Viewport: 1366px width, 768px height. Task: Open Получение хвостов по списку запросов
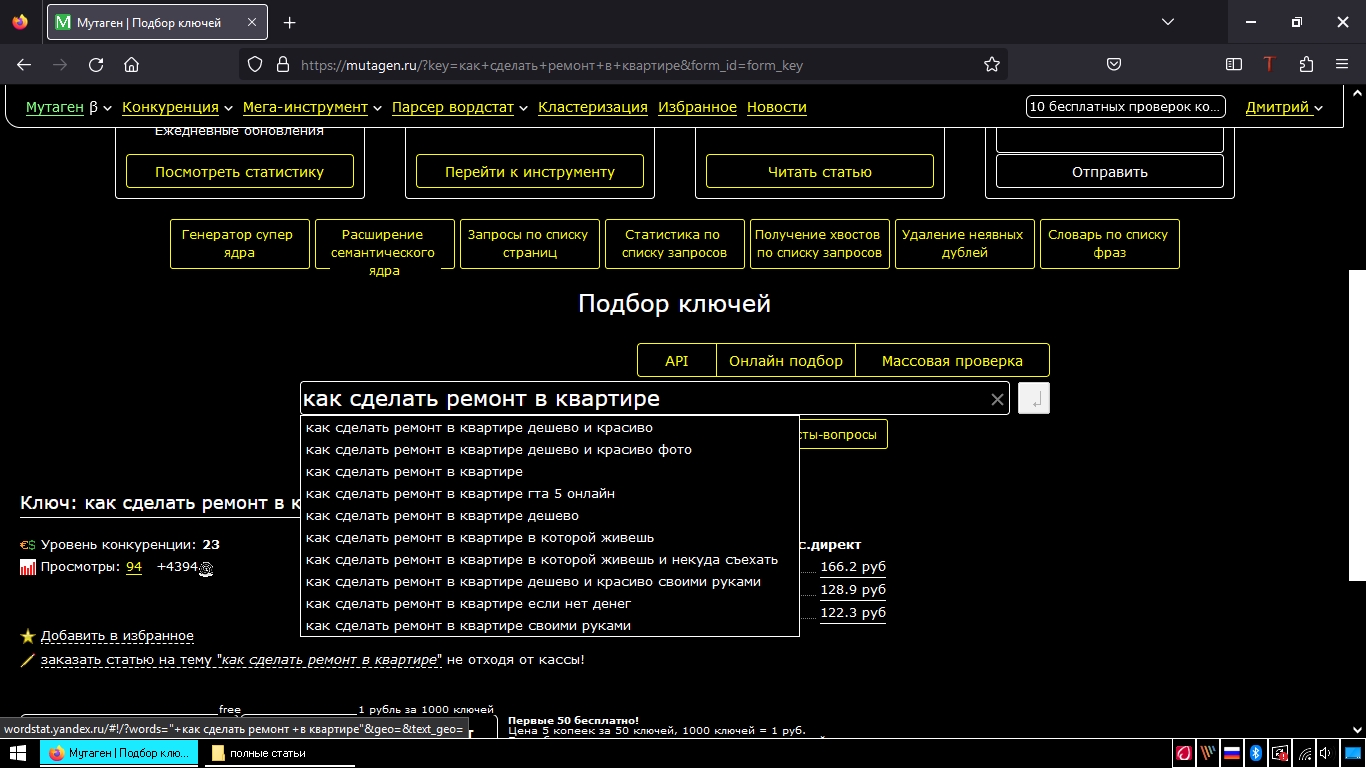(x=820, y=244)
